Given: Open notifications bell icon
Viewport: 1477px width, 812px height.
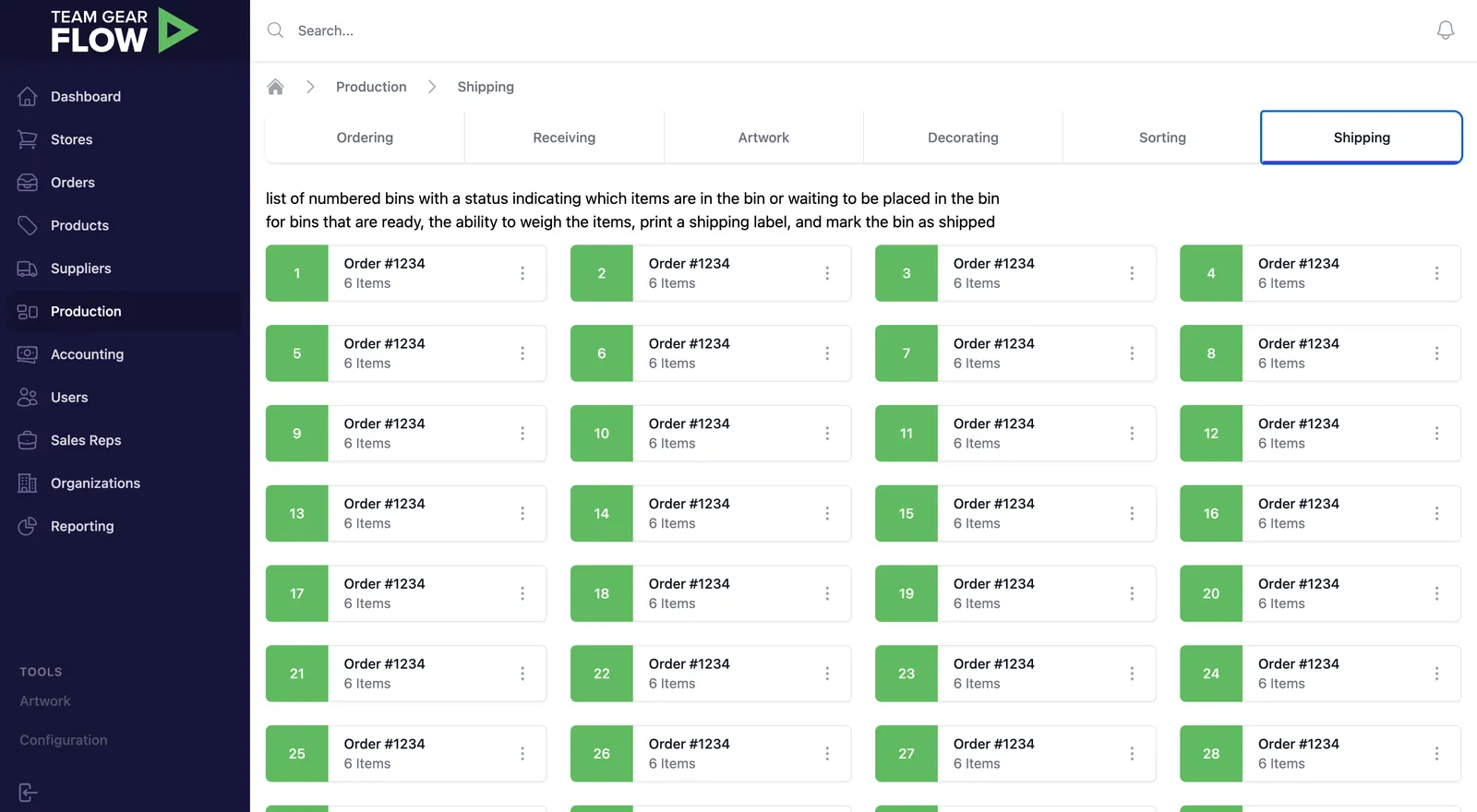Looking at the screenshot, I should click(1446, 30).
